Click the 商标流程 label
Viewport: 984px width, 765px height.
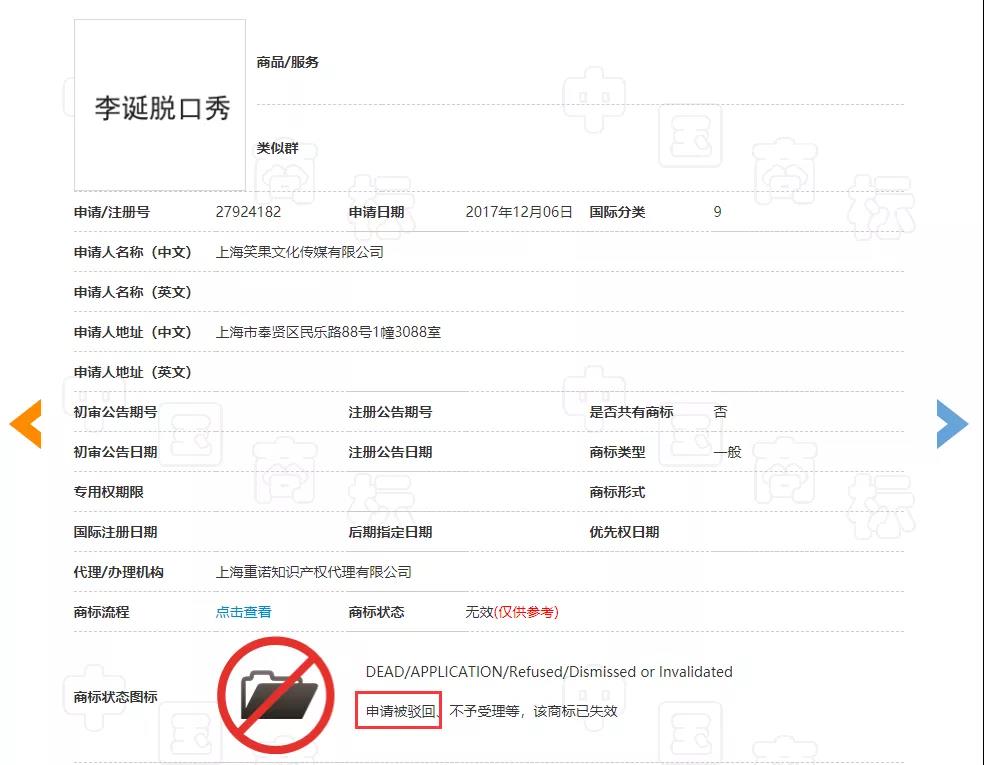coord(102,612)
